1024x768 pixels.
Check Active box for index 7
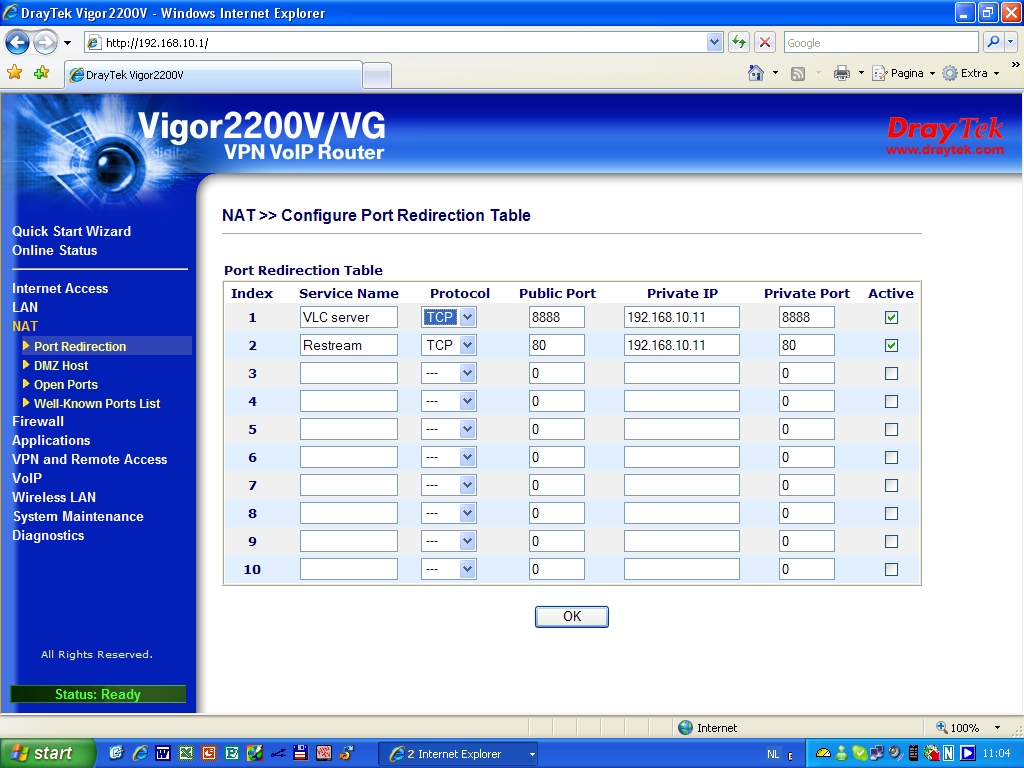891,486
